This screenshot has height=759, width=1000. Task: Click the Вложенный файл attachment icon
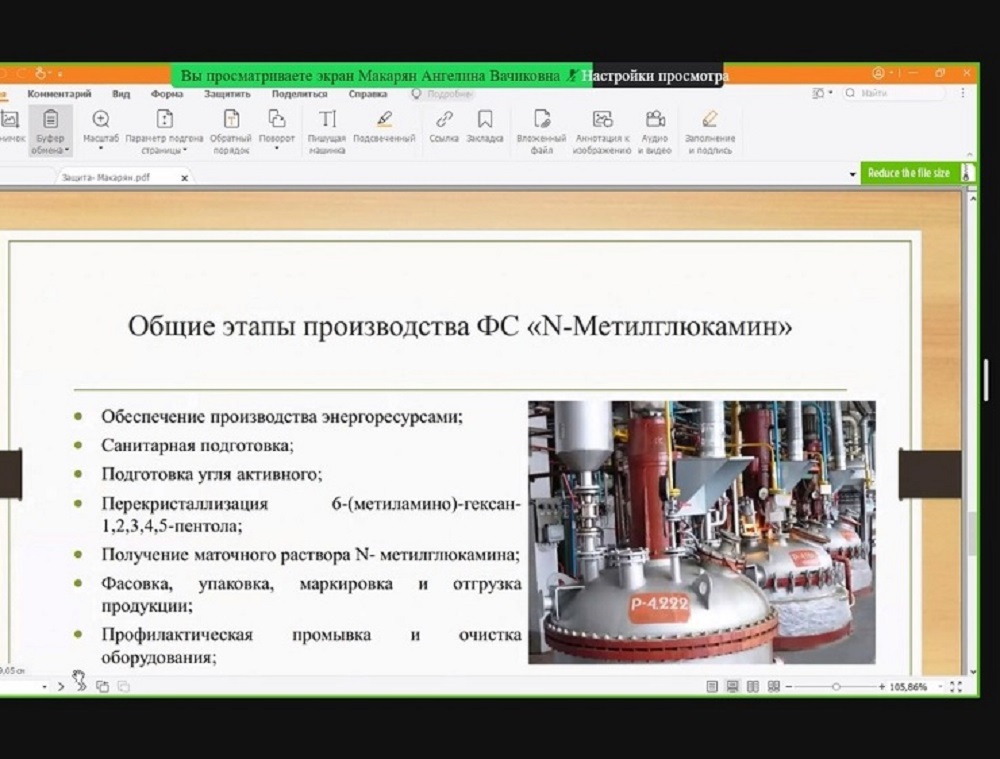pyautogui.click(x=542, y=120)
